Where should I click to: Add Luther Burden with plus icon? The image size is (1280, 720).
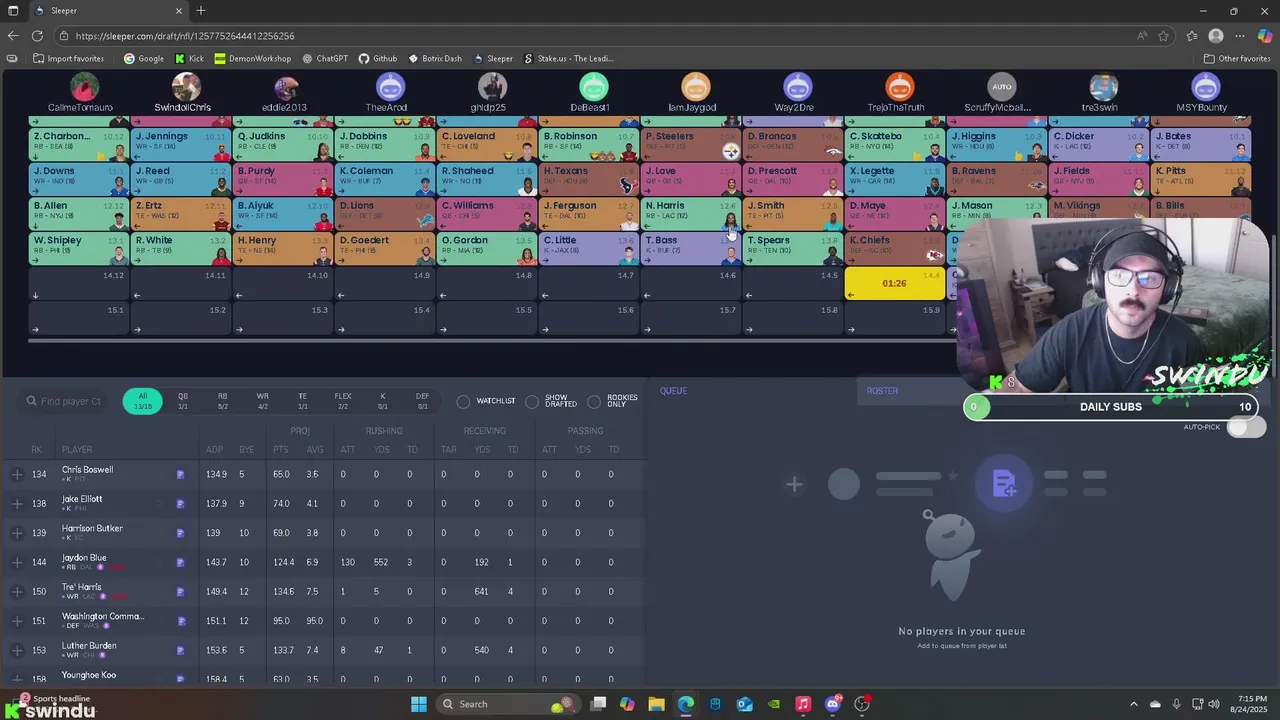coord(17,650)
